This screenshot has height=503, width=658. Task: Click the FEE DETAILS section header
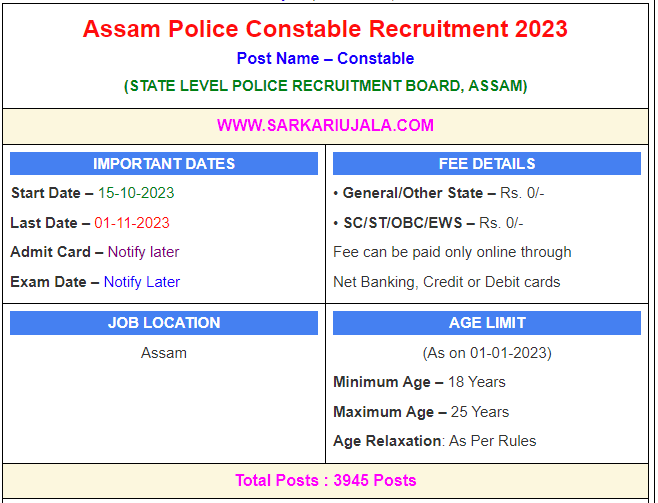pos(486,164)
